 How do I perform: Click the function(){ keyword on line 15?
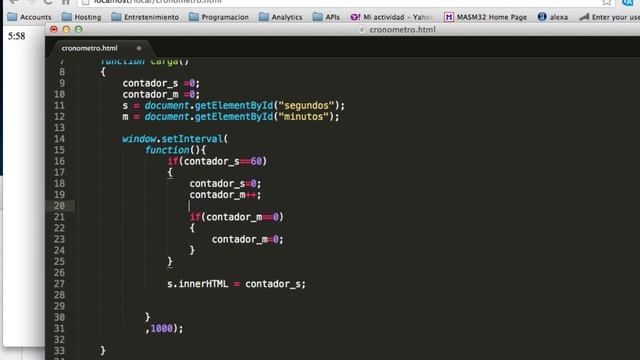click(x=176, y=150)
